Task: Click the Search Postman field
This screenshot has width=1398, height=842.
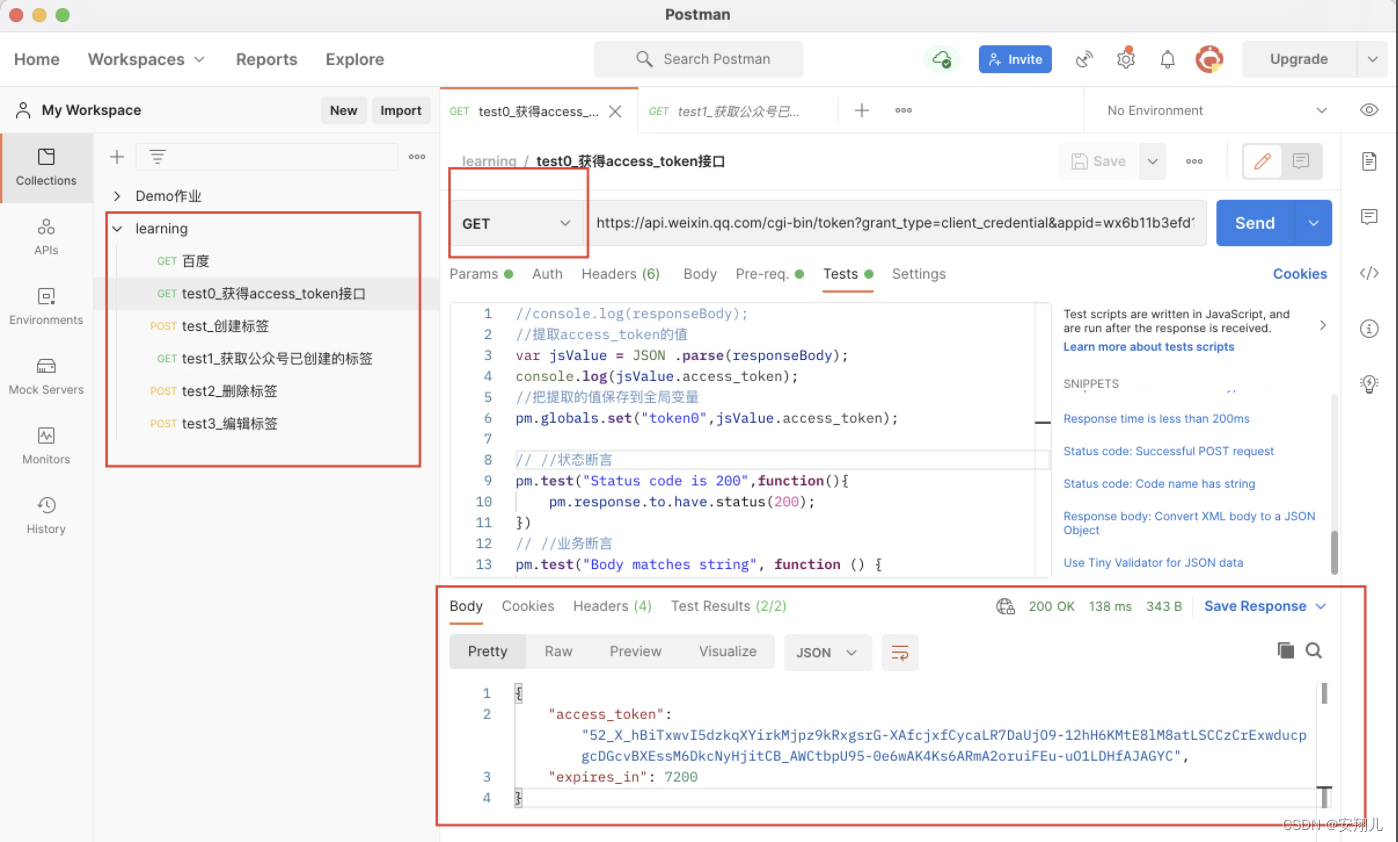Action: (x=698, y=59)
